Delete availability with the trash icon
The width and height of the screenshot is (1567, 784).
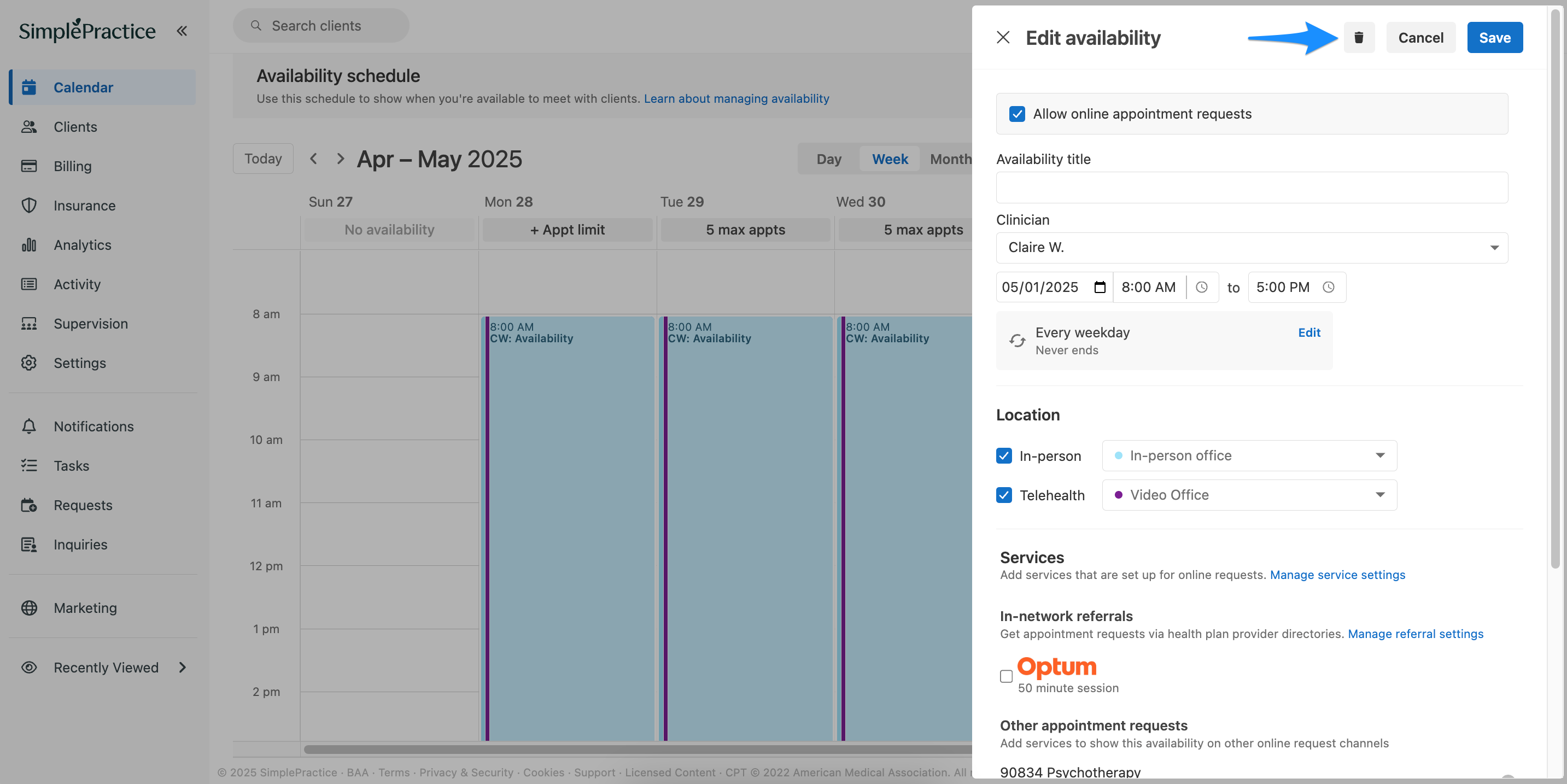[x=1358, y=38]
